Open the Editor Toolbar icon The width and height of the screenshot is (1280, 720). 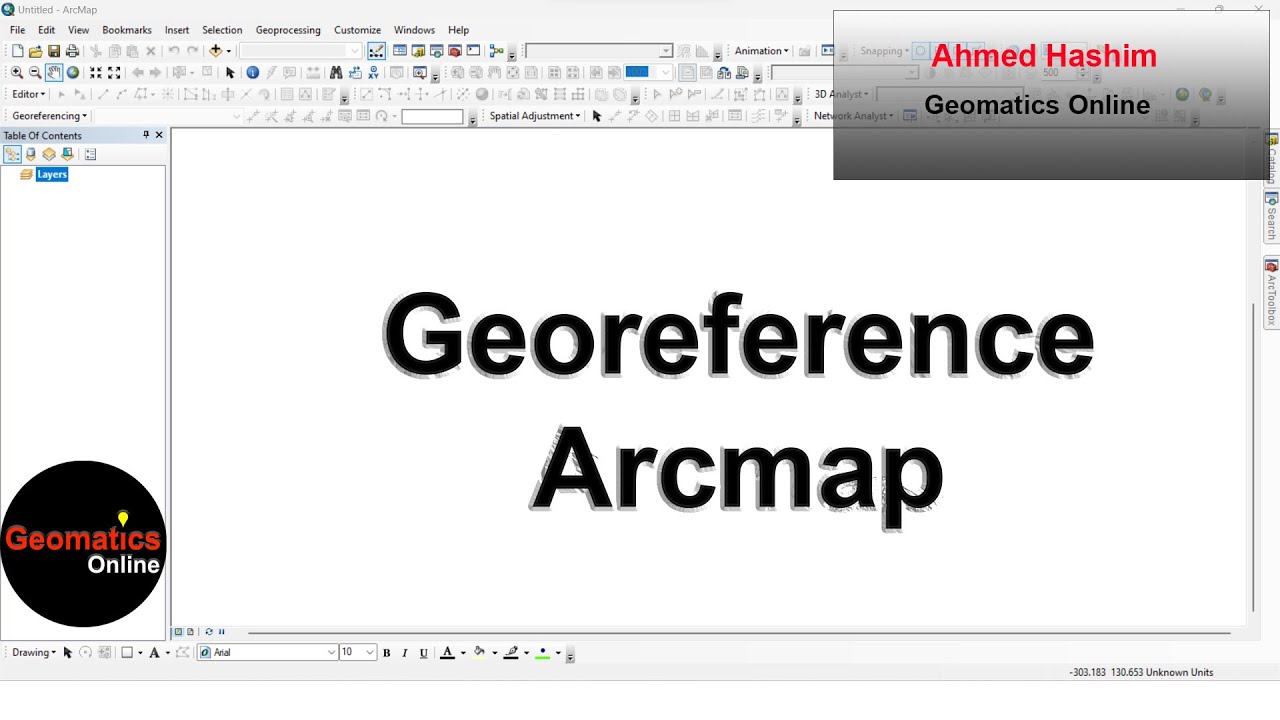tap(376, 51)
